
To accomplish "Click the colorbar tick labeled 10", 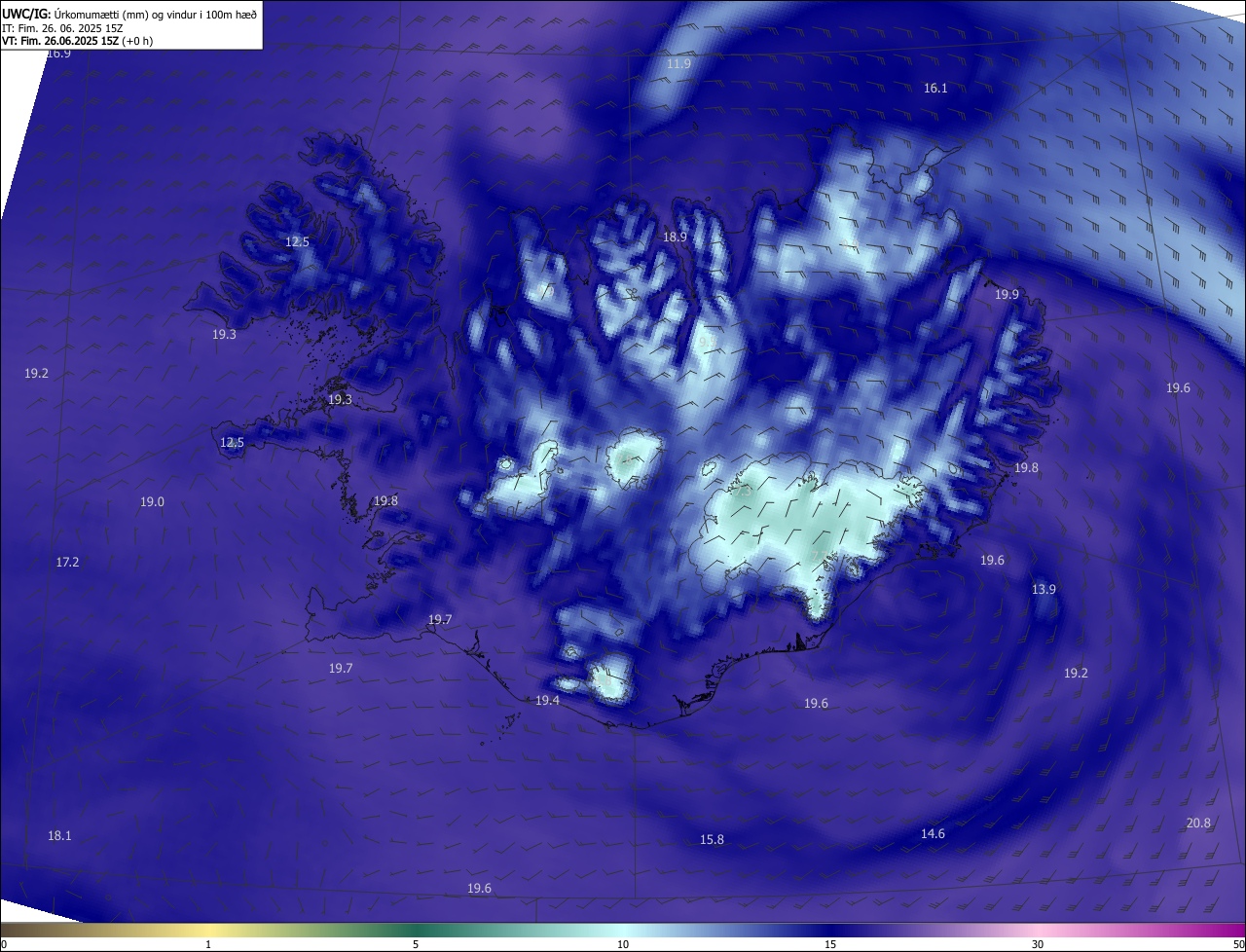I will [623, 944].
